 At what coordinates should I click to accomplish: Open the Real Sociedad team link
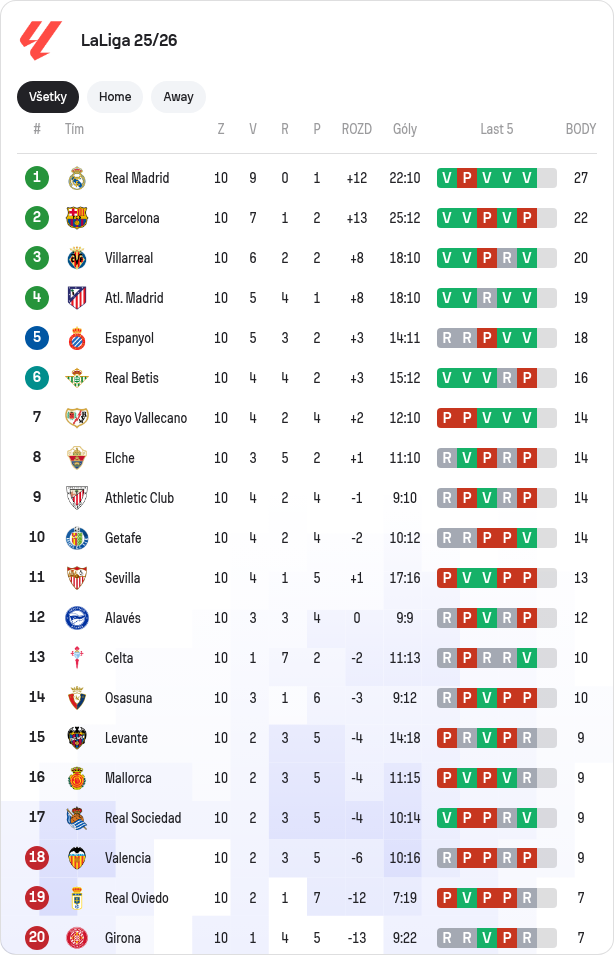pyautogui.click(x=143, y=818)
